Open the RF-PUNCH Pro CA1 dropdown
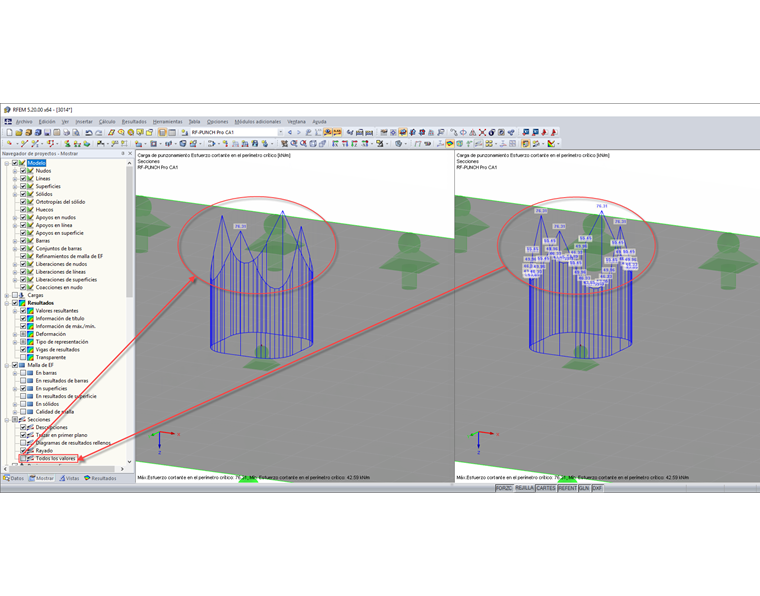This screenshot has height=596, width=760. pos(280,132)
